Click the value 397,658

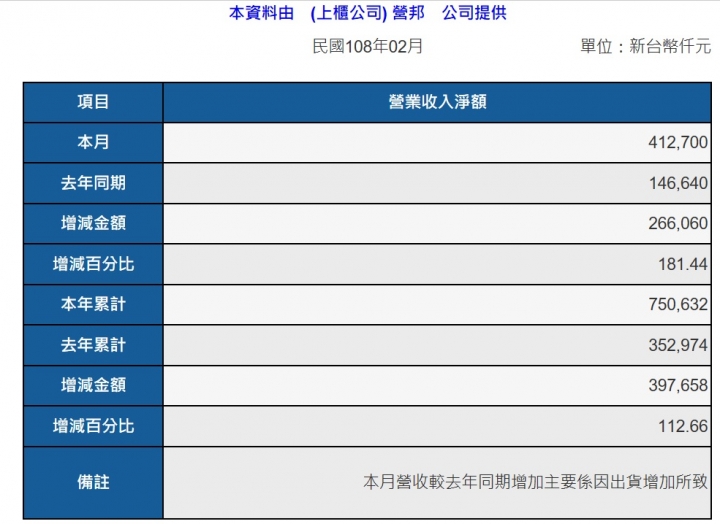678,385
